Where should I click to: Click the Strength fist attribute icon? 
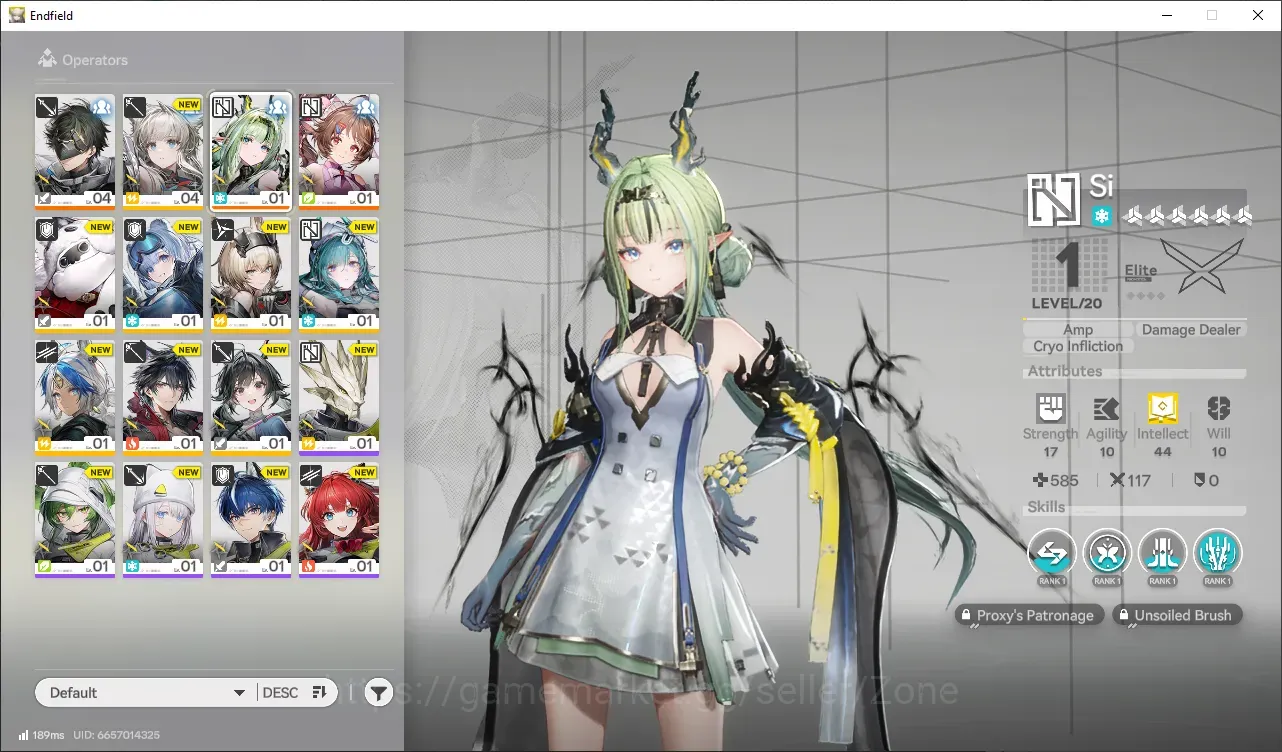point(1050,408)
